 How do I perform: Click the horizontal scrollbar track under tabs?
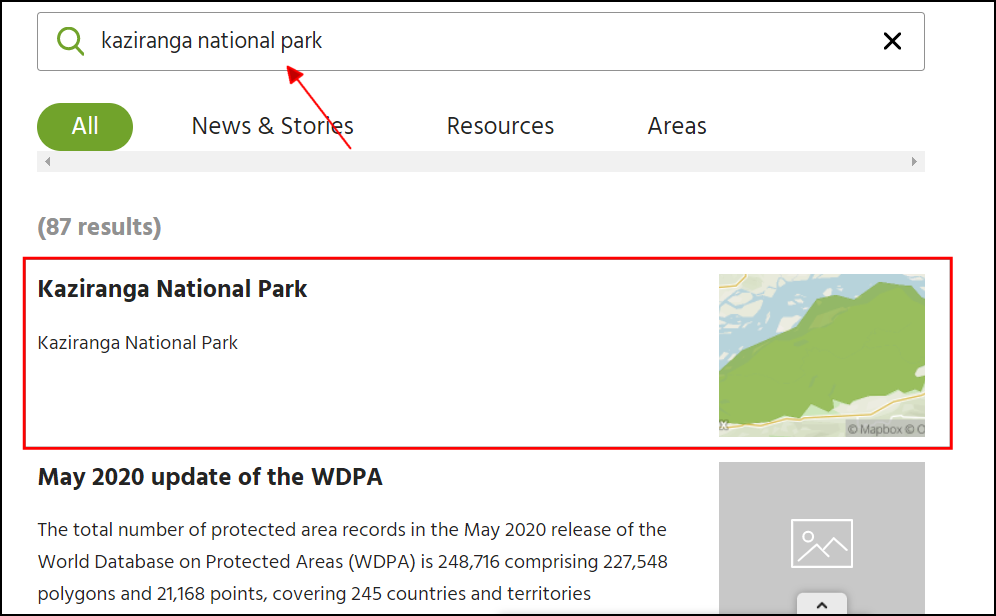[x=480, y=162]
